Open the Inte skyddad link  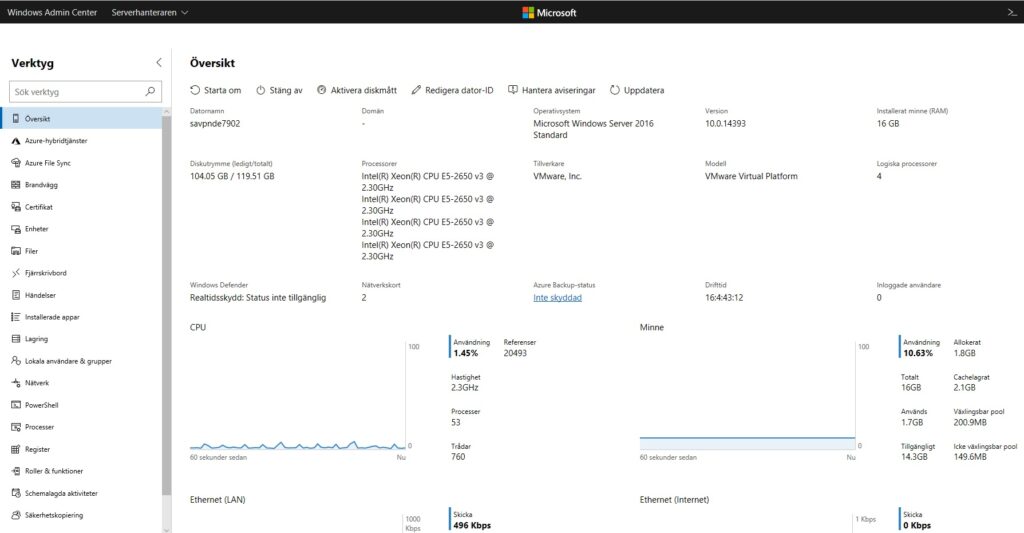click(557, 297)
